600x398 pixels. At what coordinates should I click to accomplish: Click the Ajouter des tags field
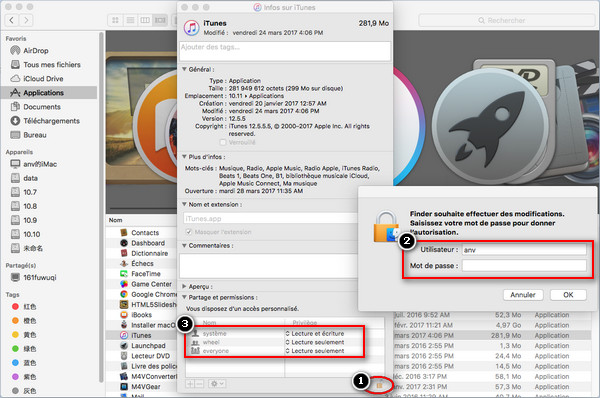[285, 51]
